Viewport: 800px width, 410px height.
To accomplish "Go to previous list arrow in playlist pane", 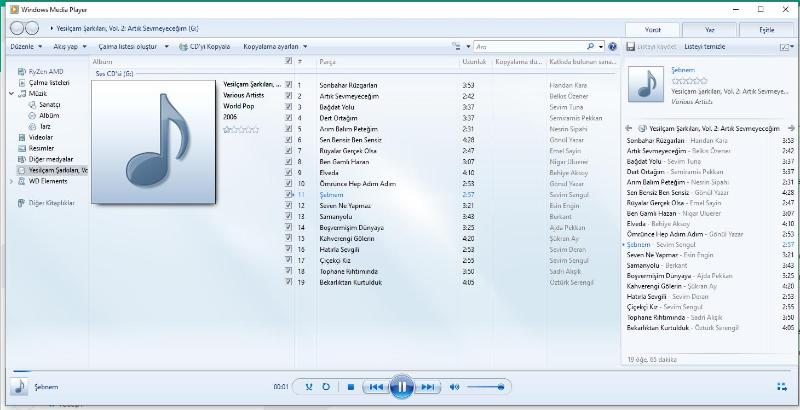I will click(x=629, y=129).
